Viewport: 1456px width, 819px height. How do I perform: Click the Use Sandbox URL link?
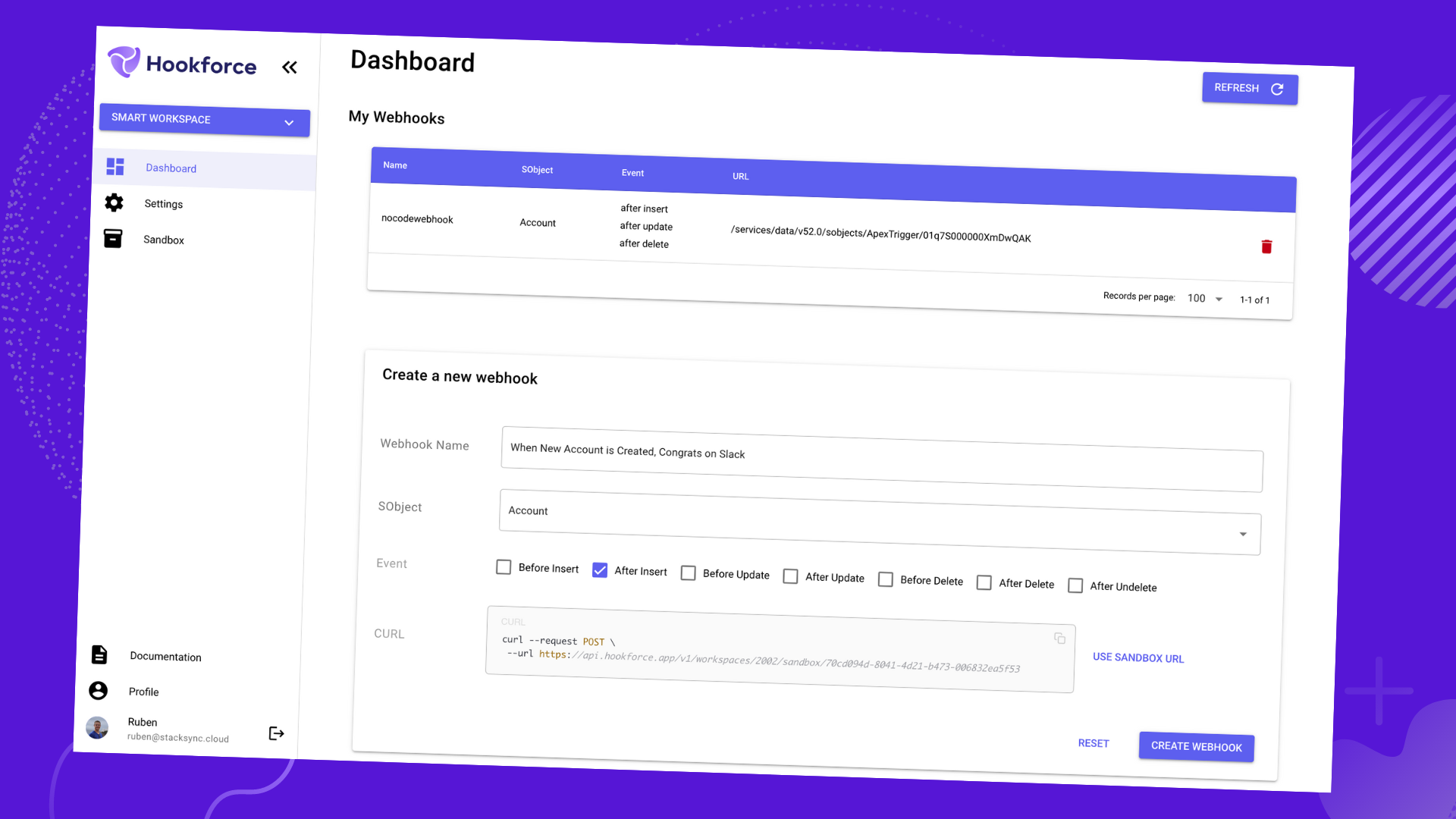1137,657
